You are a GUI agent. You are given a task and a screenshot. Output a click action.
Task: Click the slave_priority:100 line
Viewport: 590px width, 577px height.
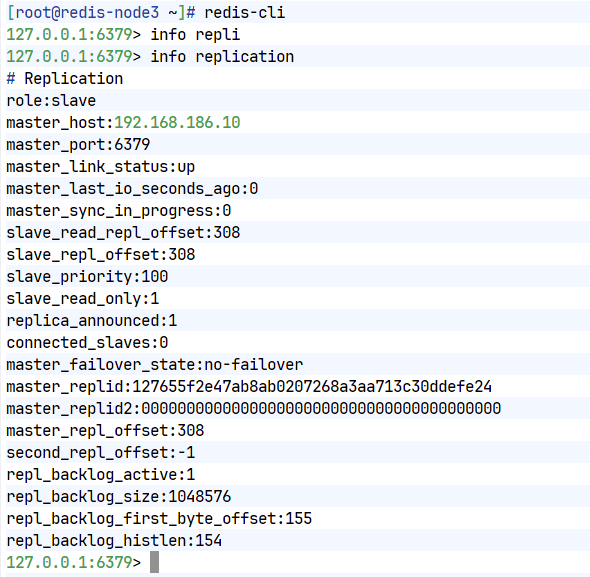click(87, 277)
